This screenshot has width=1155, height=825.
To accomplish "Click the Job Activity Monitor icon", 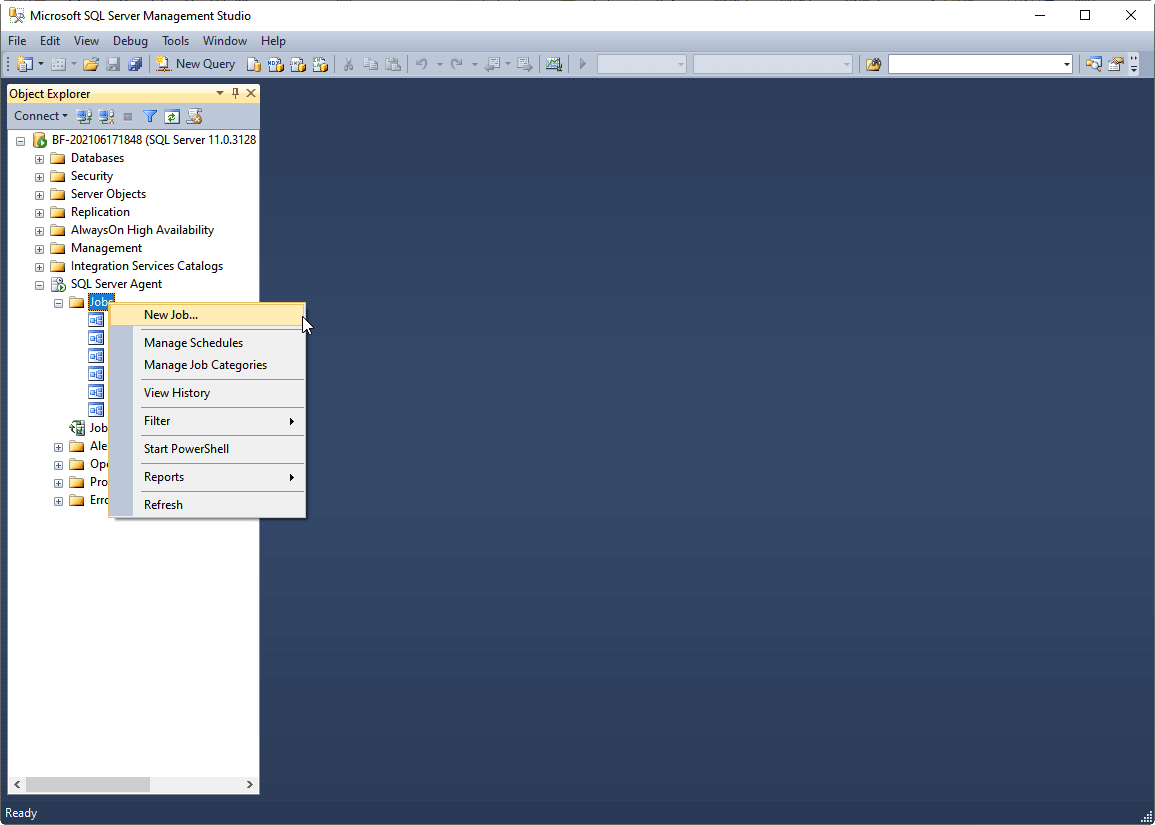I will (x=77, y=428).
